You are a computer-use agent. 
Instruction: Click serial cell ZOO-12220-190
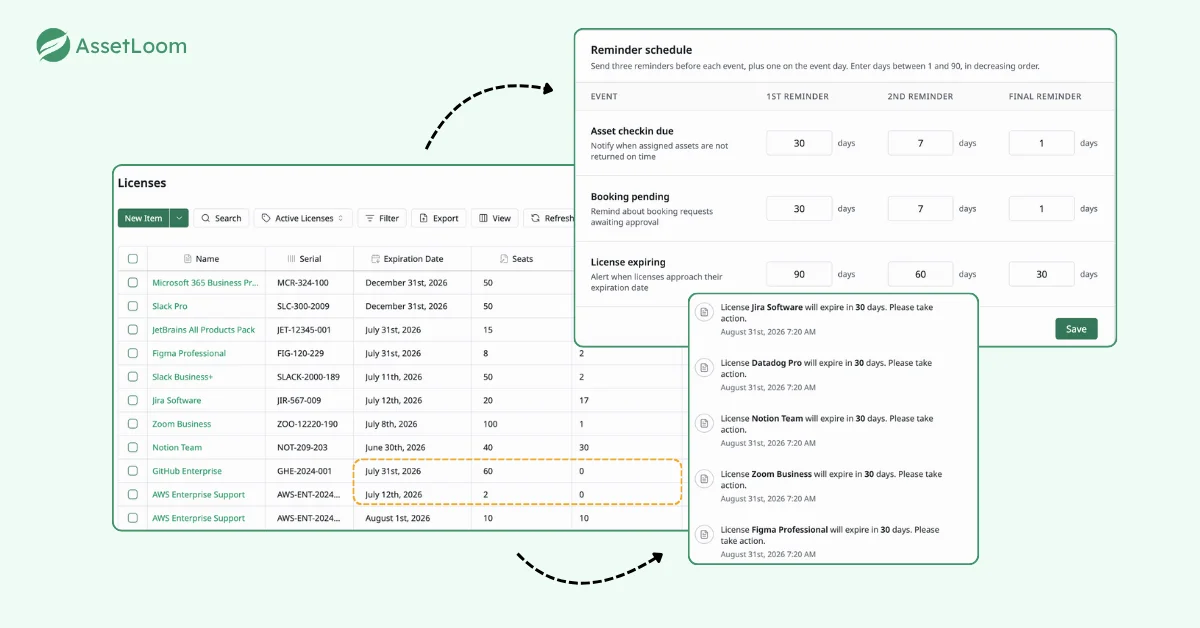pos(307,424)
